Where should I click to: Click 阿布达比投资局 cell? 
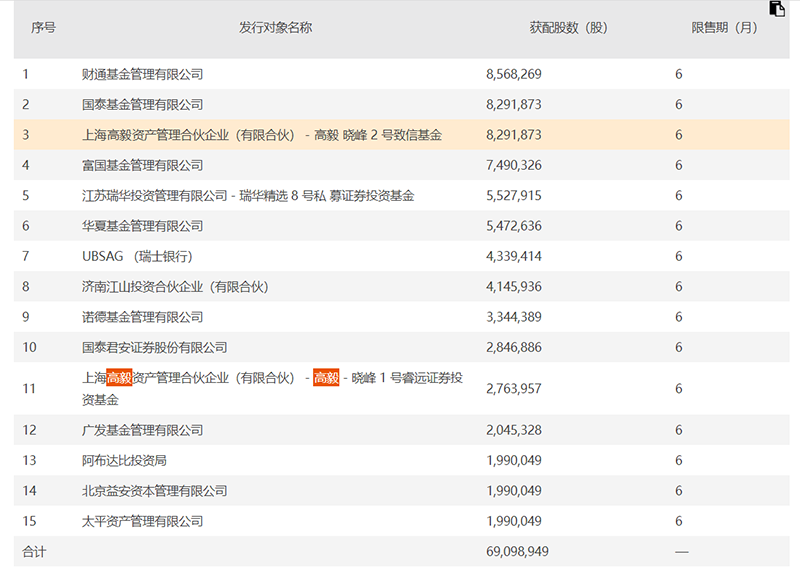pyautogui.click(x=124, y=461)
